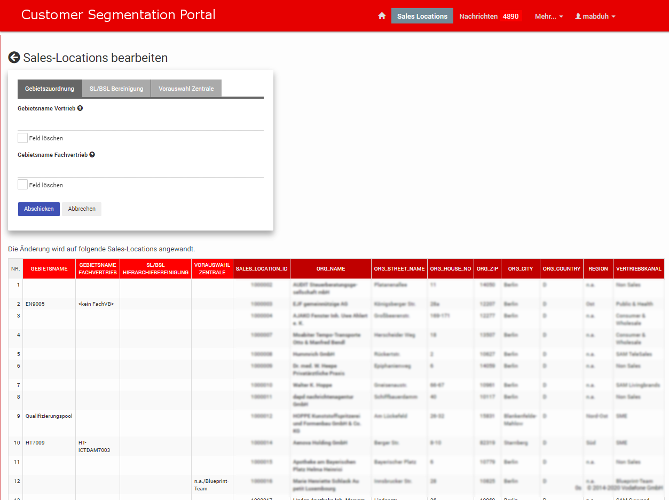Click the home icon in the navbar
Screen dimensions: 669x500
click(382, 17)
